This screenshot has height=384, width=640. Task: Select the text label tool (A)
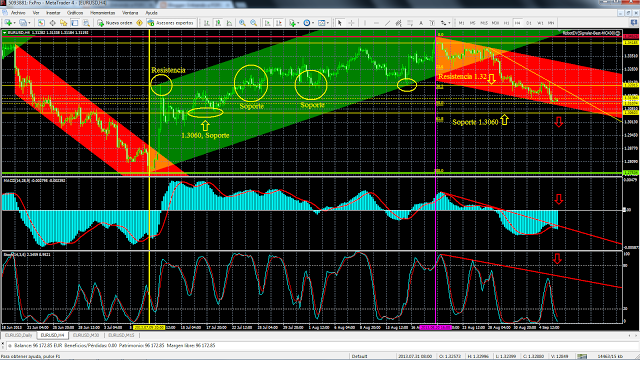(421, 23)
